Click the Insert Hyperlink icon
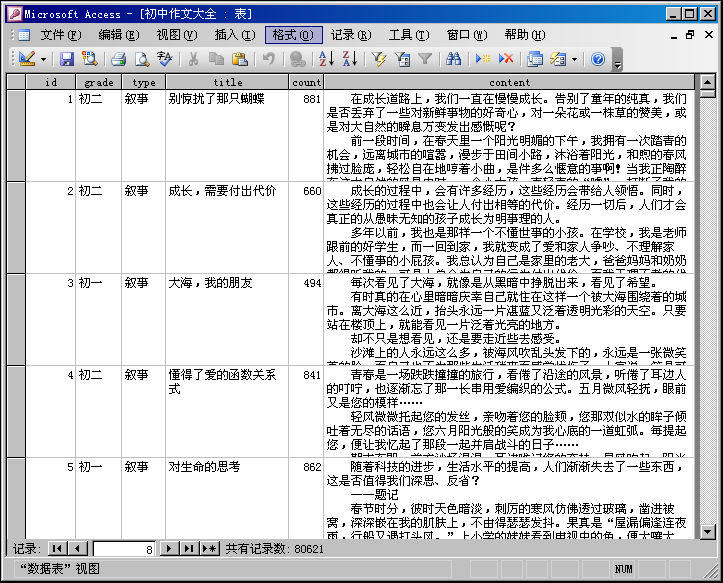Screen dimensions: 723x583 point(297,59)
